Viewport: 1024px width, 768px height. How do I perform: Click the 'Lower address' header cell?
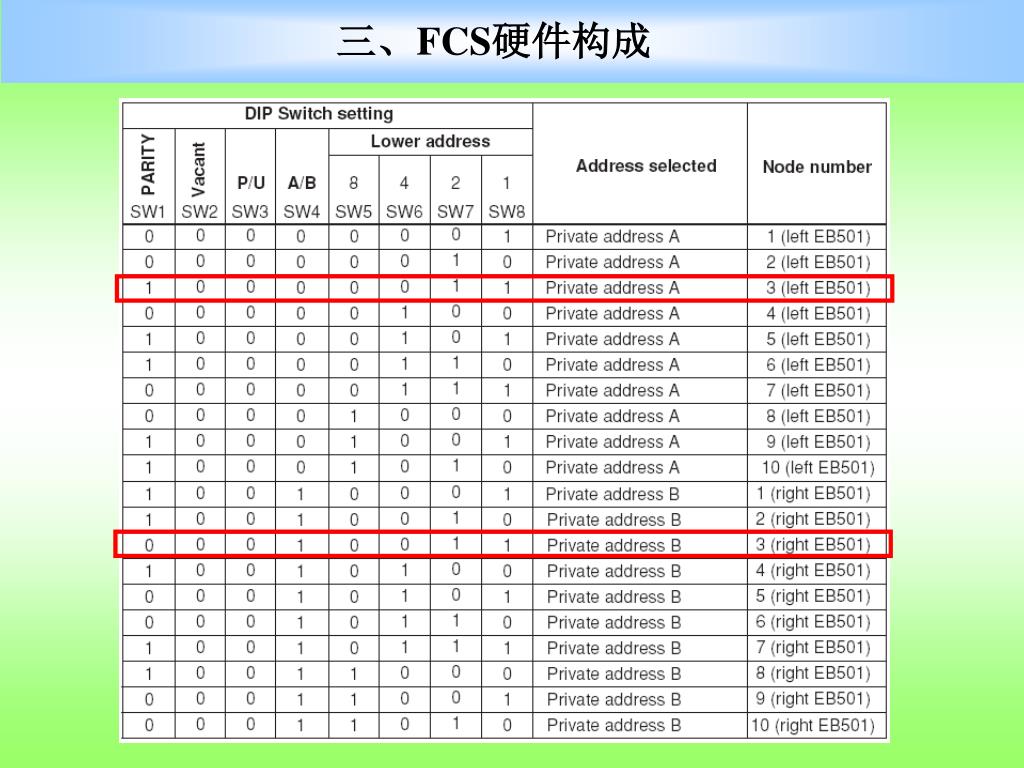click(x=430, y=141)
